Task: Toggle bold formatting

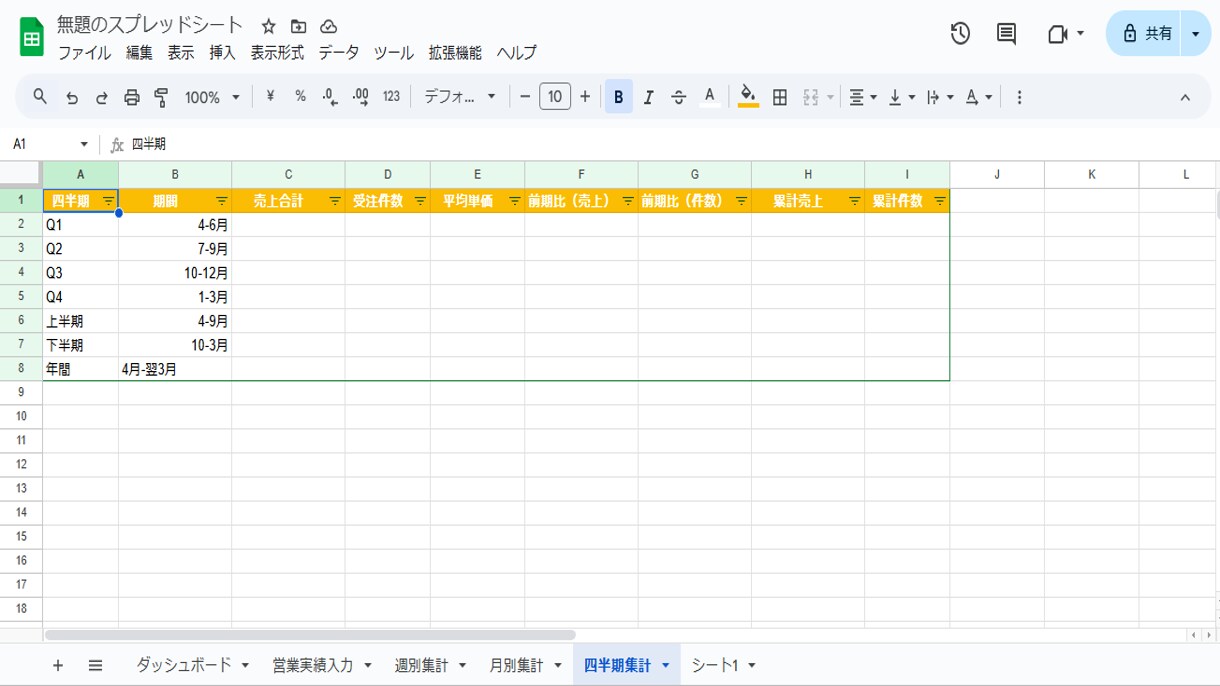Action: (x=619, y=97)
